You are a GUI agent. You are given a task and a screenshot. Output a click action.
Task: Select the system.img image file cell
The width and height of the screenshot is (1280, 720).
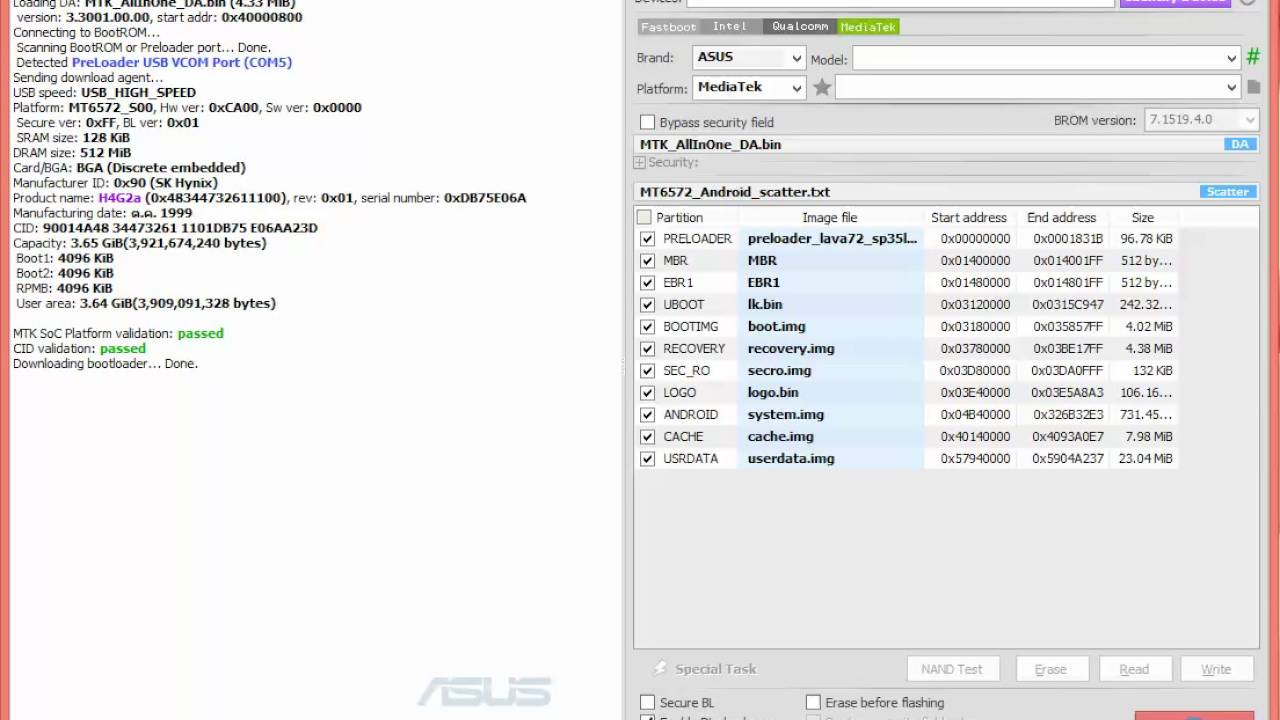[x=832, y=415]
